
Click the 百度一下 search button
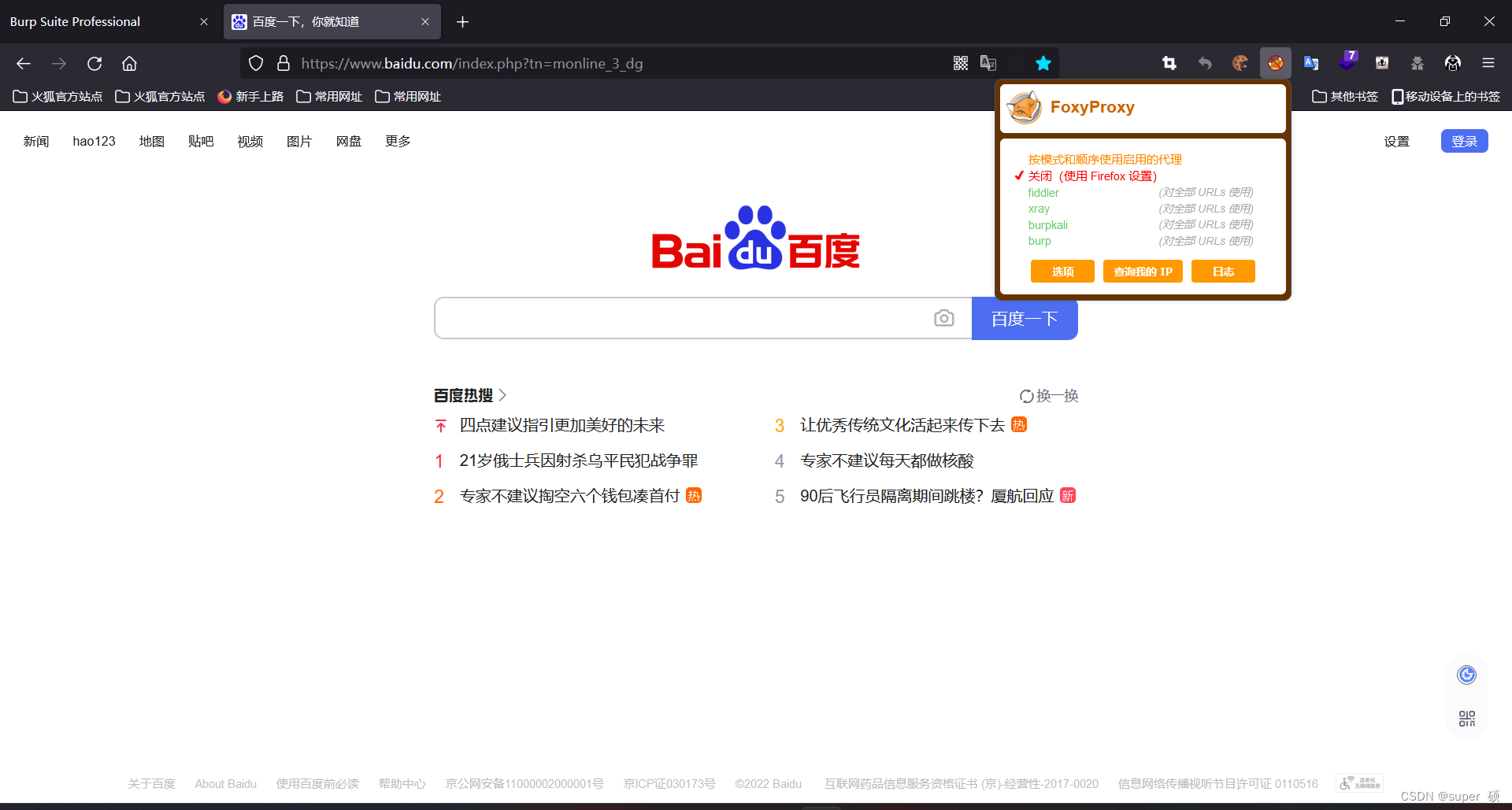[x=1025, y=318]
